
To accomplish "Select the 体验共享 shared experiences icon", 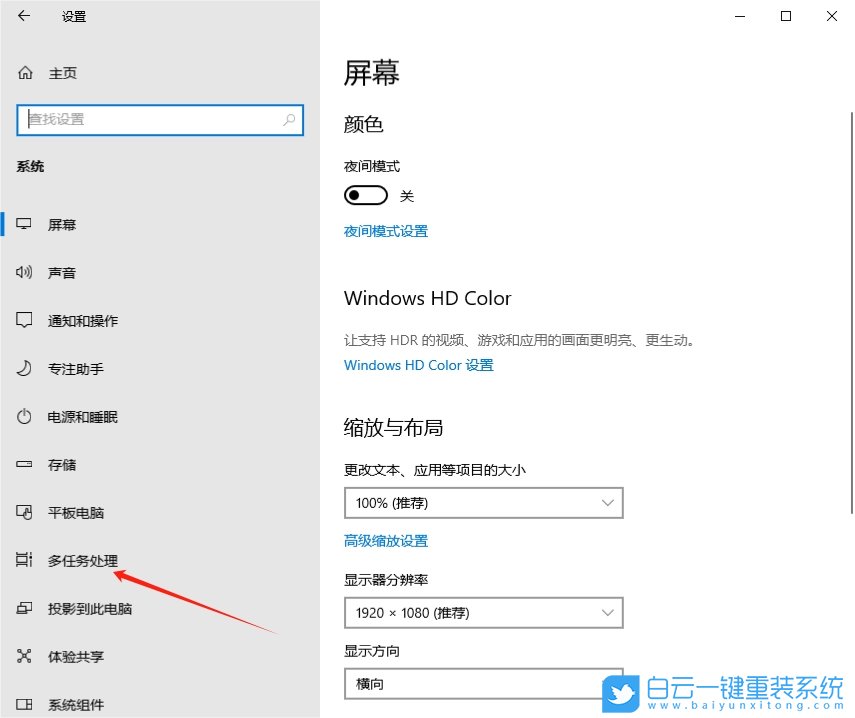I will [x=24, y=656].
